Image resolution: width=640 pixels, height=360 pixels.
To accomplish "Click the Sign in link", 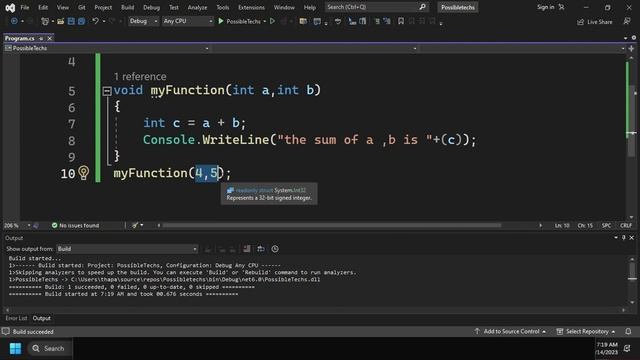I will point(545,7).
